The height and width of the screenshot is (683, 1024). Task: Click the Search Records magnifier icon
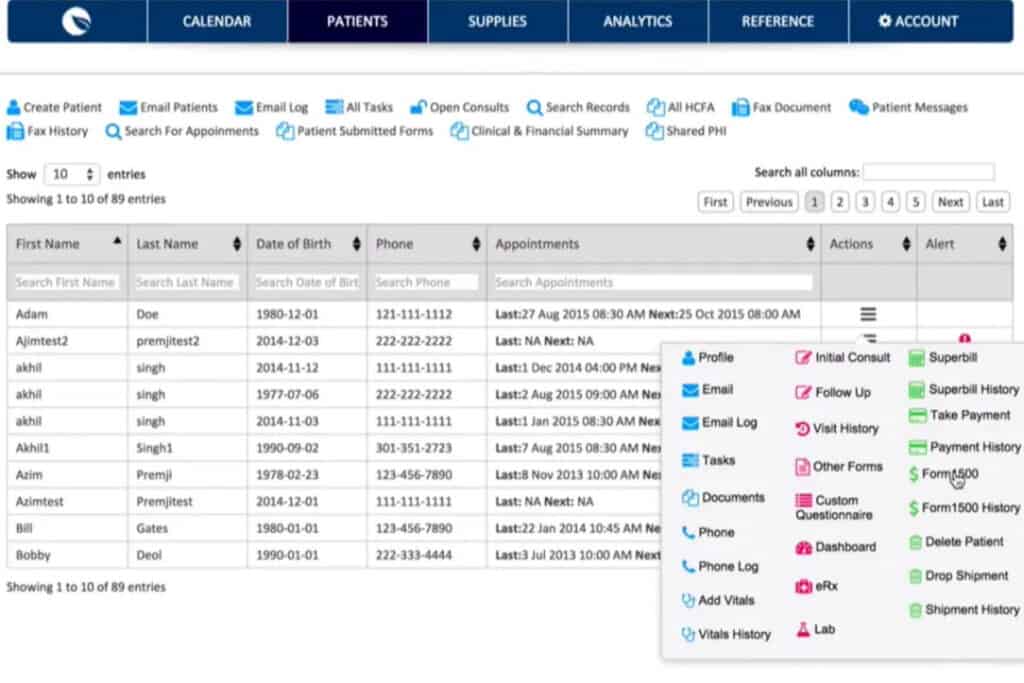[x=535, y=107]
